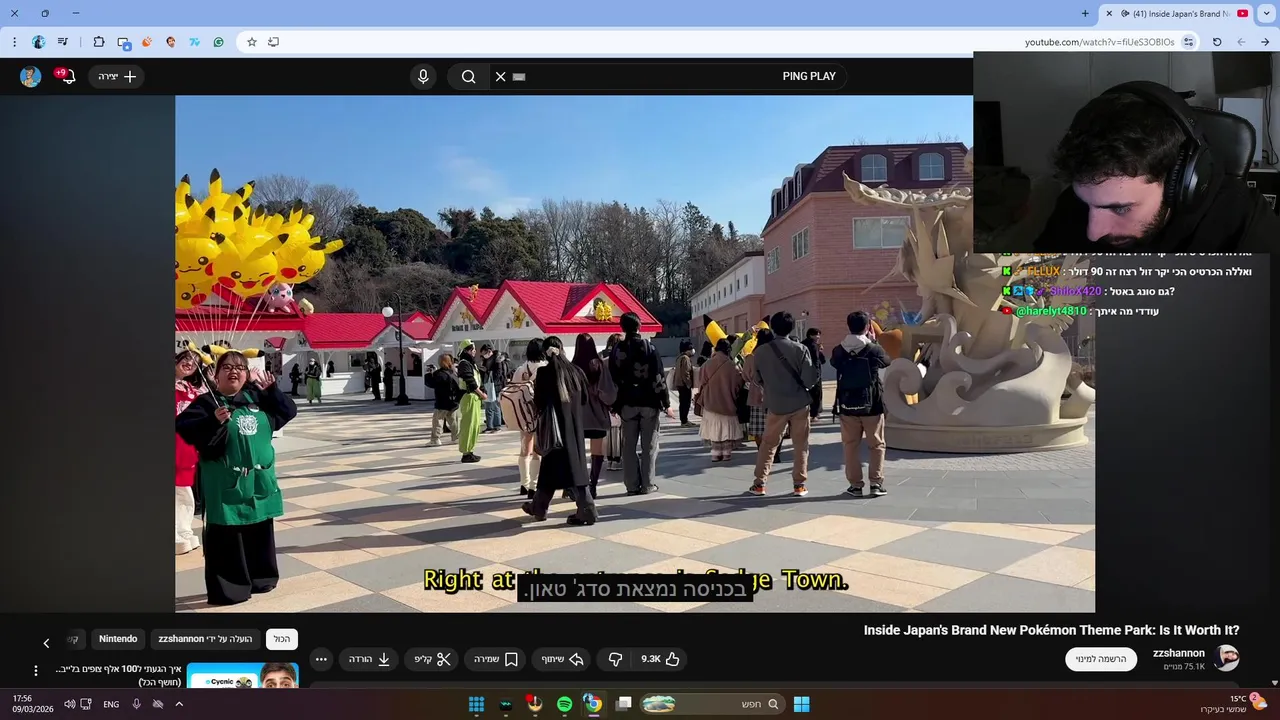Open zzshannon channel avatar
Viewport: 1280px width, 720px height.
click(x=1226, y=658)
